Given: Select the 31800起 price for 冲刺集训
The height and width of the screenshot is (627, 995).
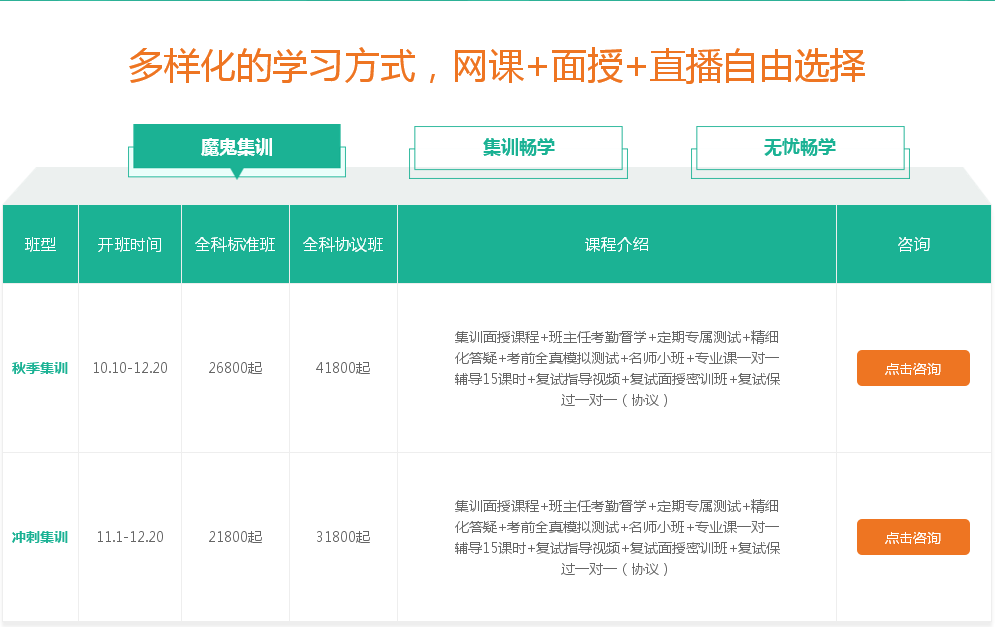Looking at the screenshot, I should coord(343,536).
